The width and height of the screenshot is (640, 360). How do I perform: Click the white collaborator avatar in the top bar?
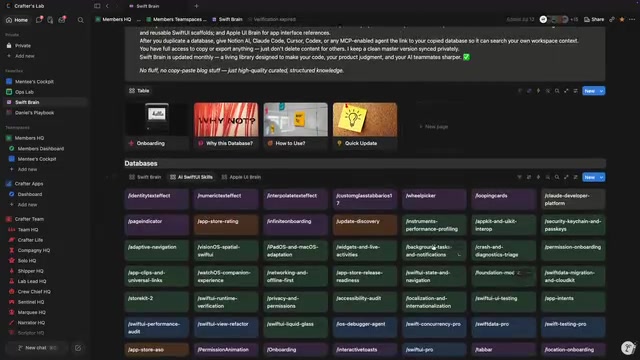[543, 19]
